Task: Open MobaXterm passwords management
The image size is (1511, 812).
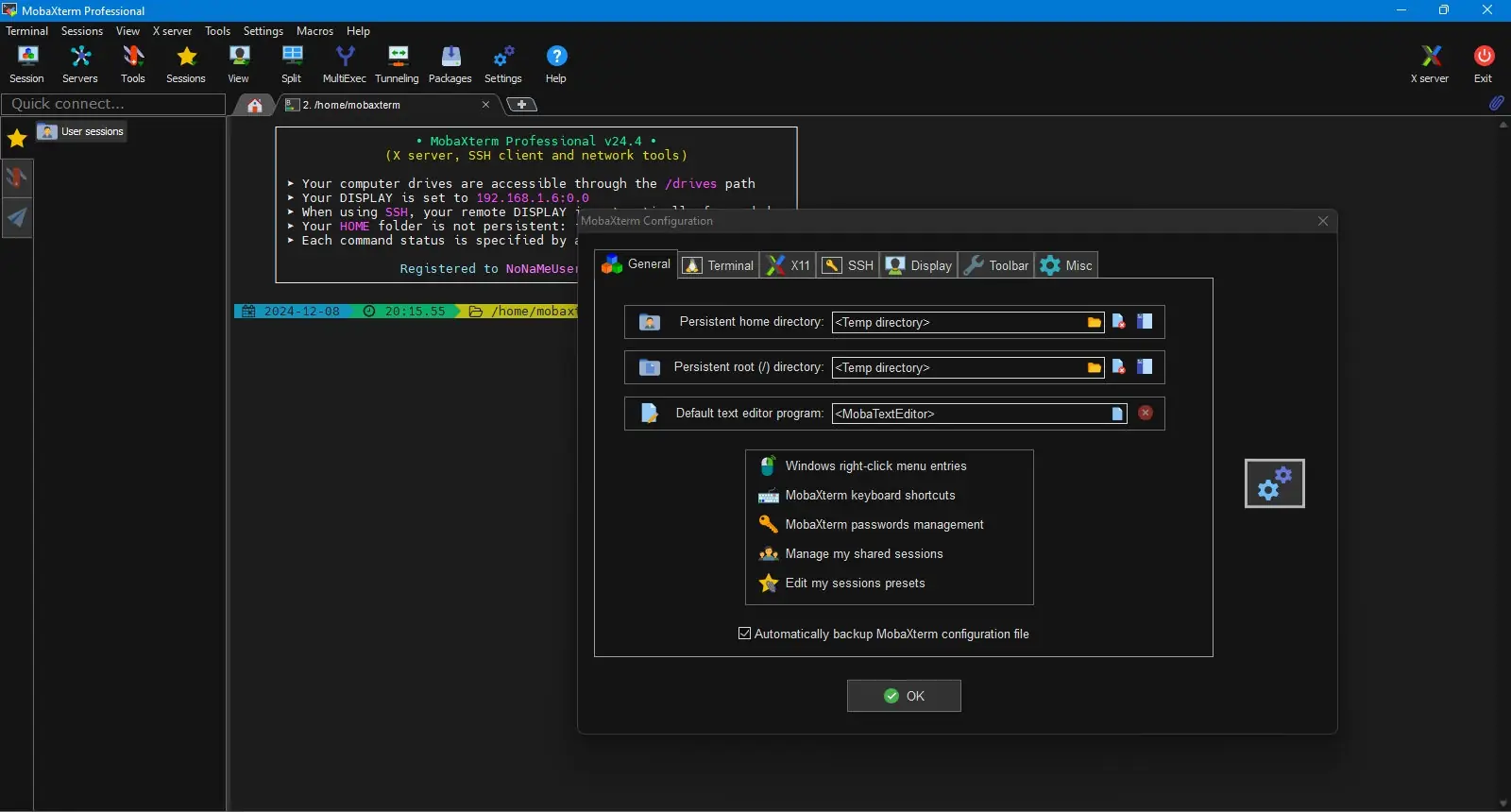Action: 884,524
